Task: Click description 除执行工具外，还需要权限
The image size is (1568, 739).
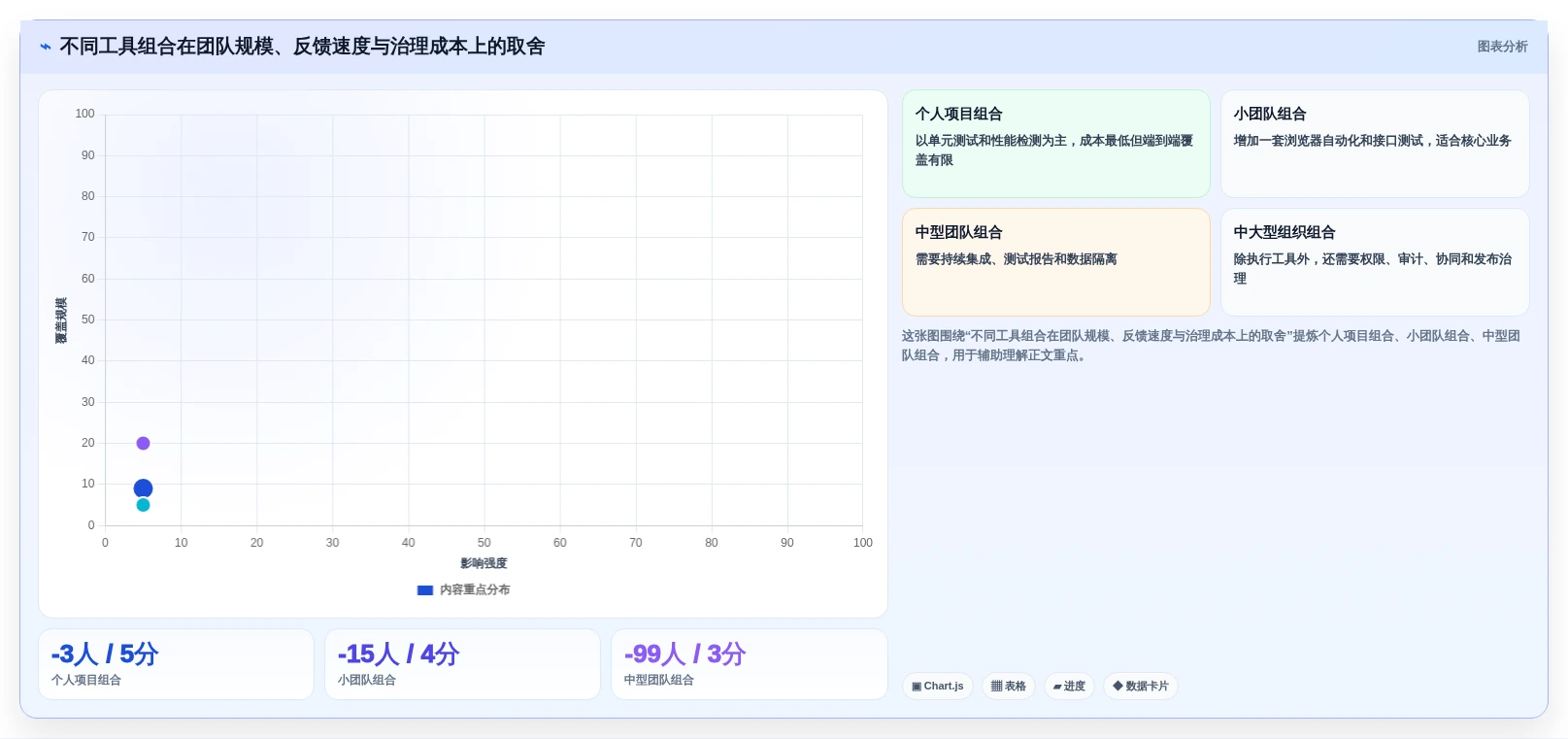Action: pyautogui.click(x=1372, y=269)
